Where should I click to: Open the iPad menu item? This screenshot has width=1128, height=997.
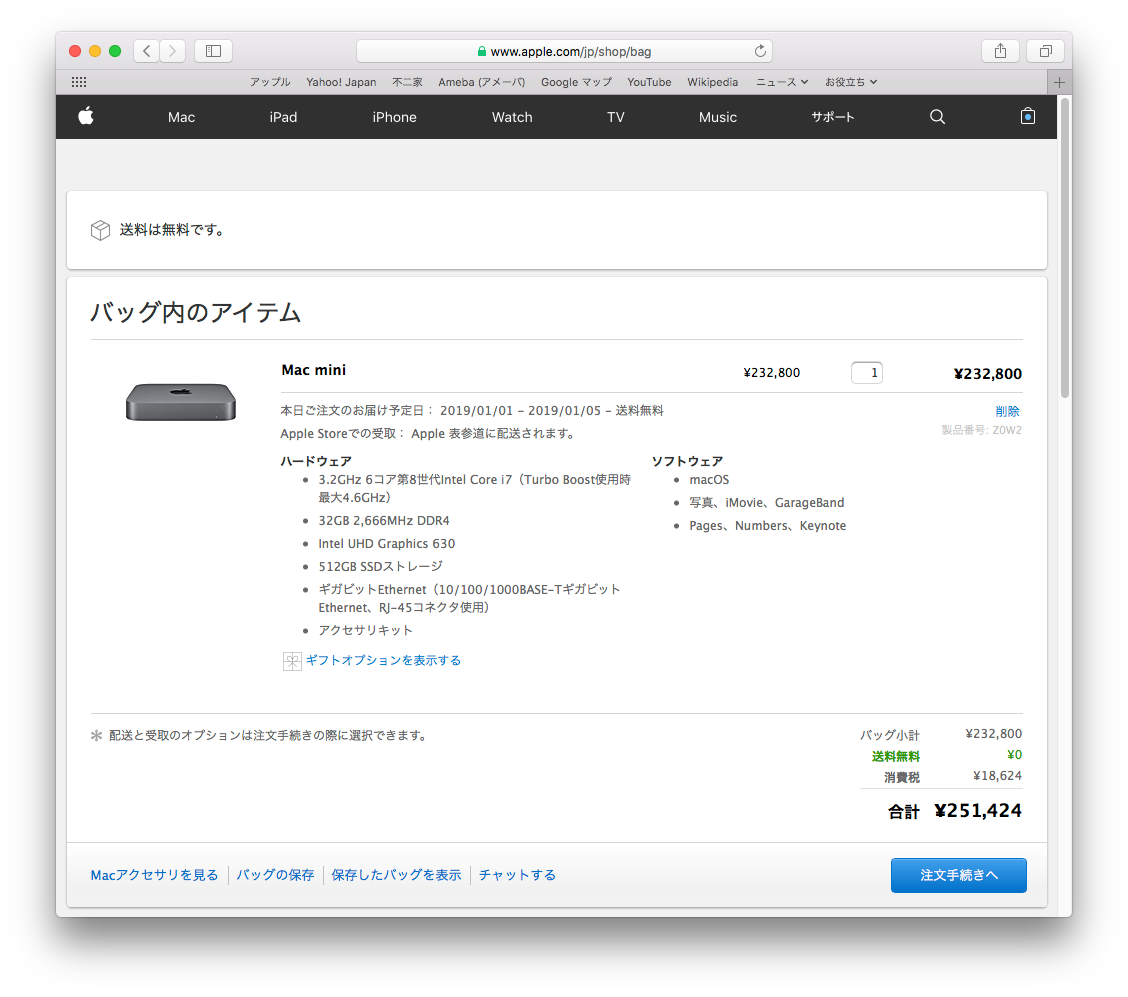(283, 117)
